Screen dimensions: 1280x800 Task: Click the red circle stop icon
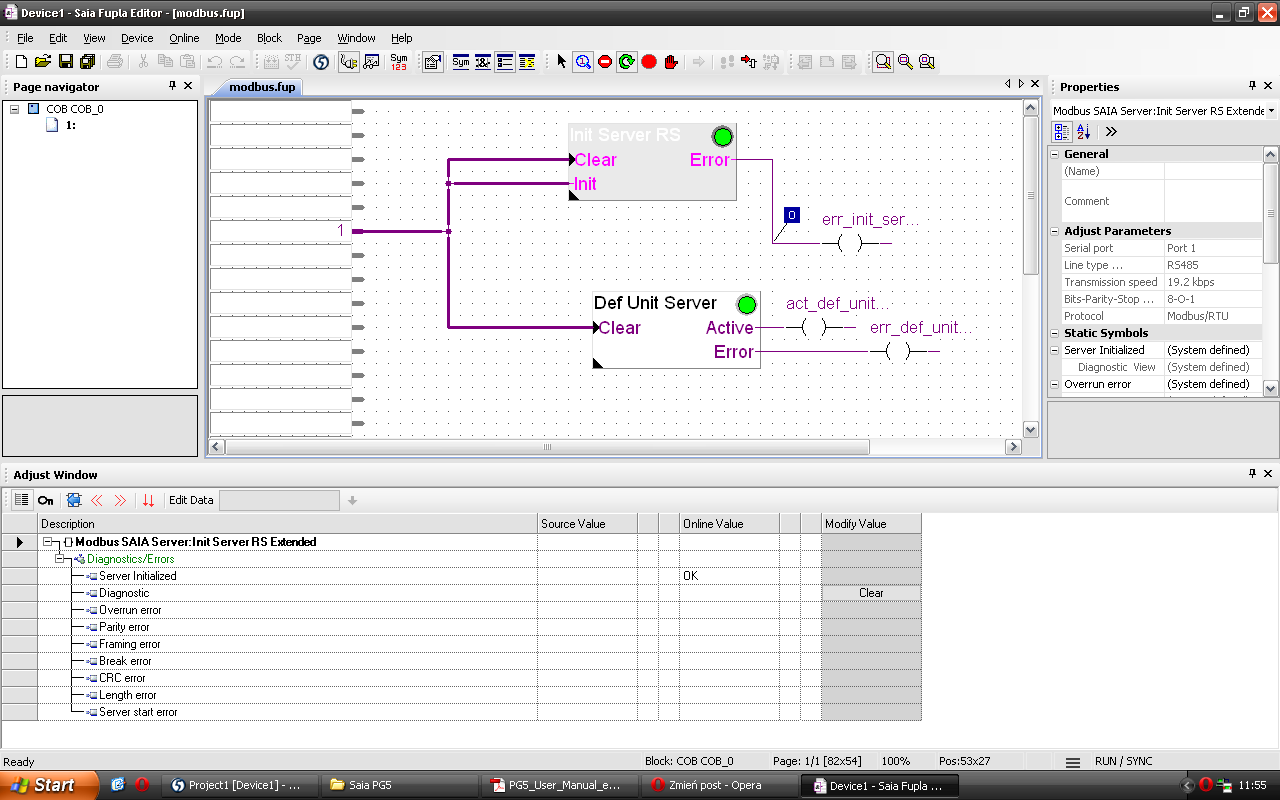pyautogui.click(x=649, y=62)
